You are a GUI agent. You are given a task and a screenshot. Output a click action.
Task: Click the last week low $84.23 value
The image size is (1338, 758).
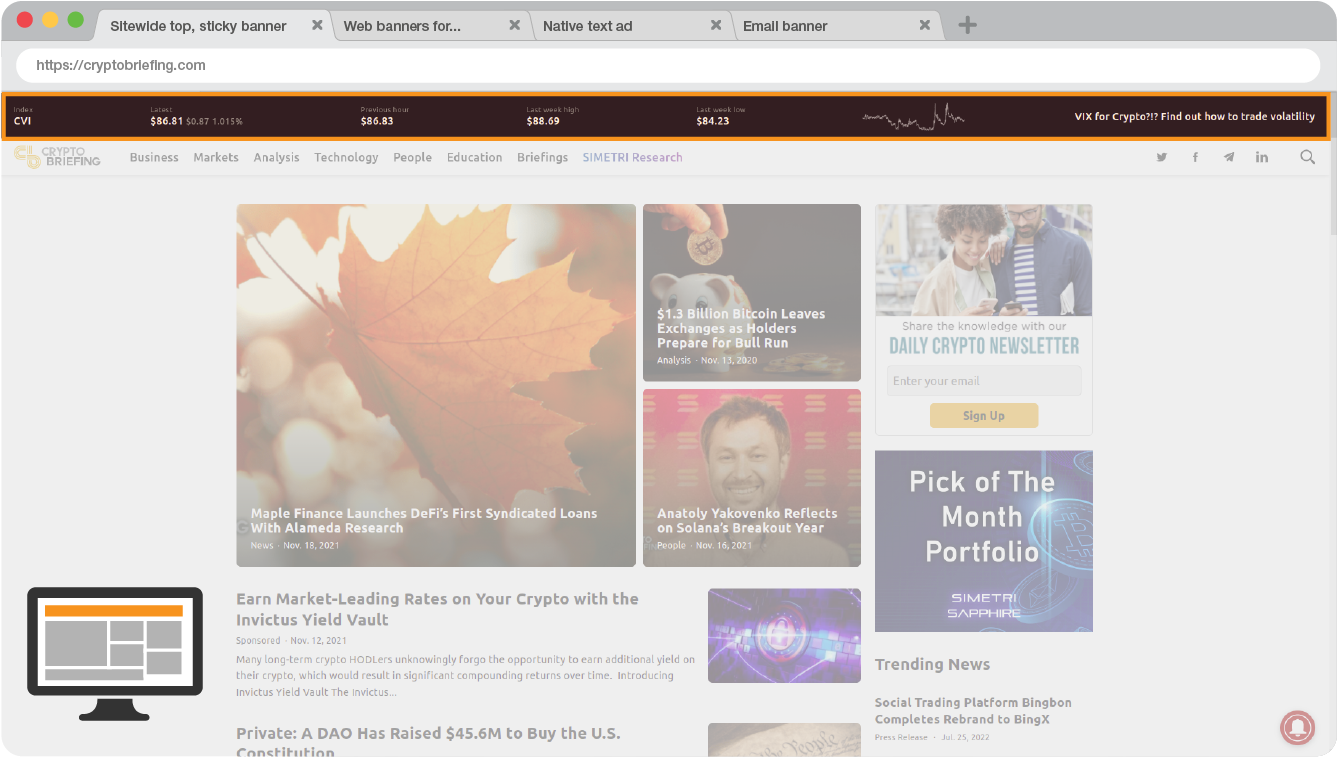pyautogui.click(x=713, y=121)
